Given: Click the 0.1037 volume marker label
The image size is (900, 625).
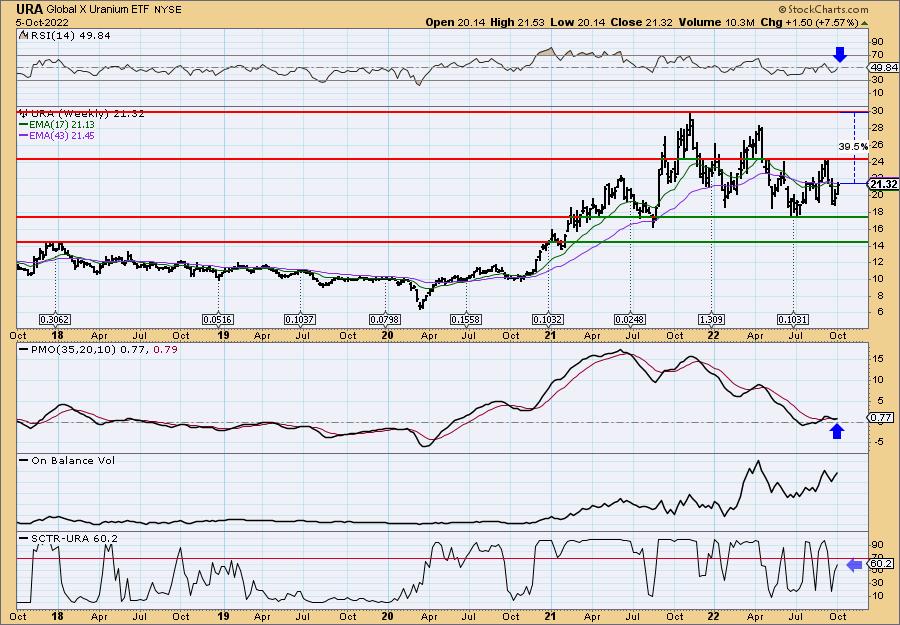Looking at the screenshot, I should point(300,319).
